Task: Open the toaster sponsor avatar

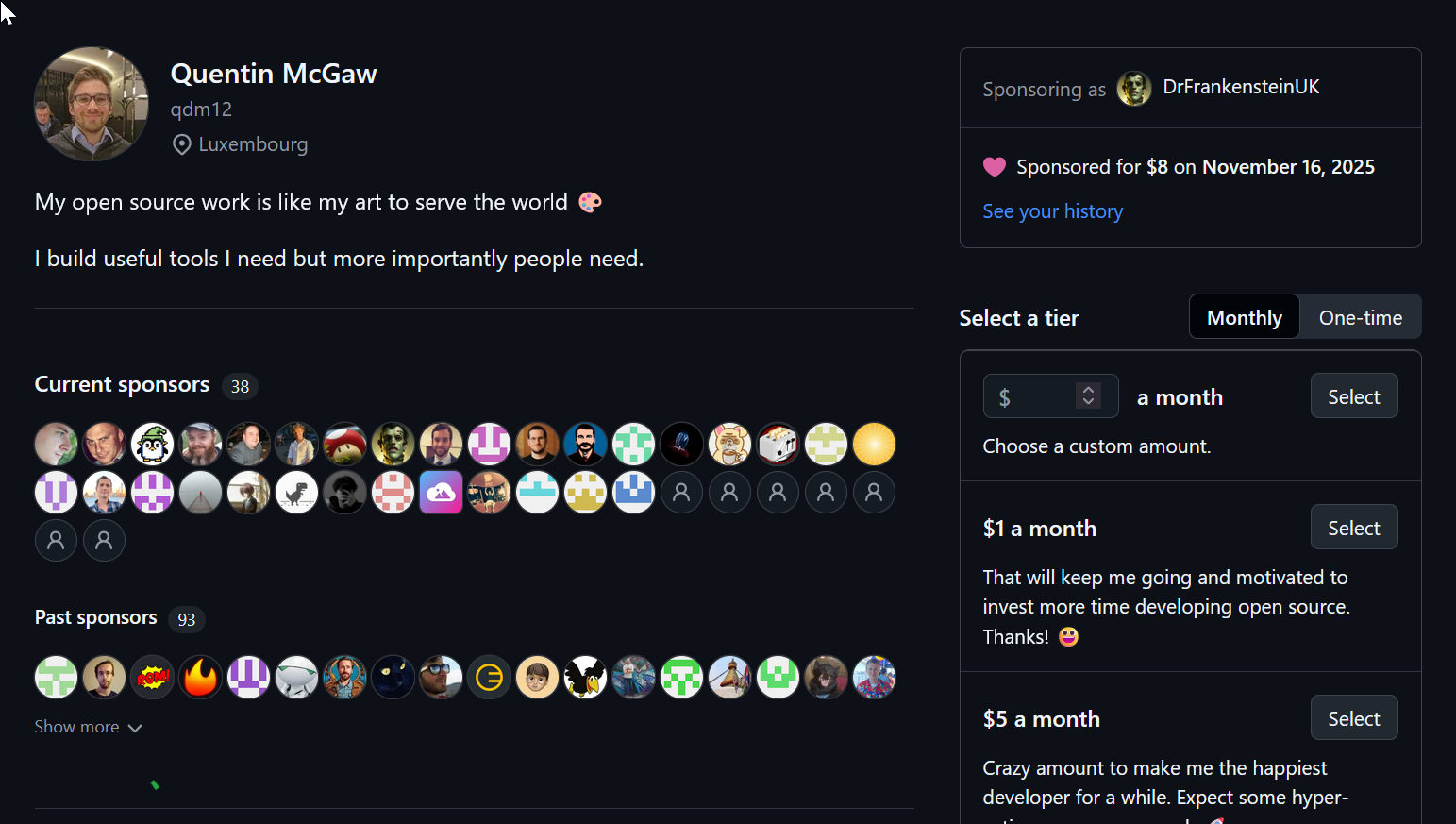Action: tap(778, 444)
